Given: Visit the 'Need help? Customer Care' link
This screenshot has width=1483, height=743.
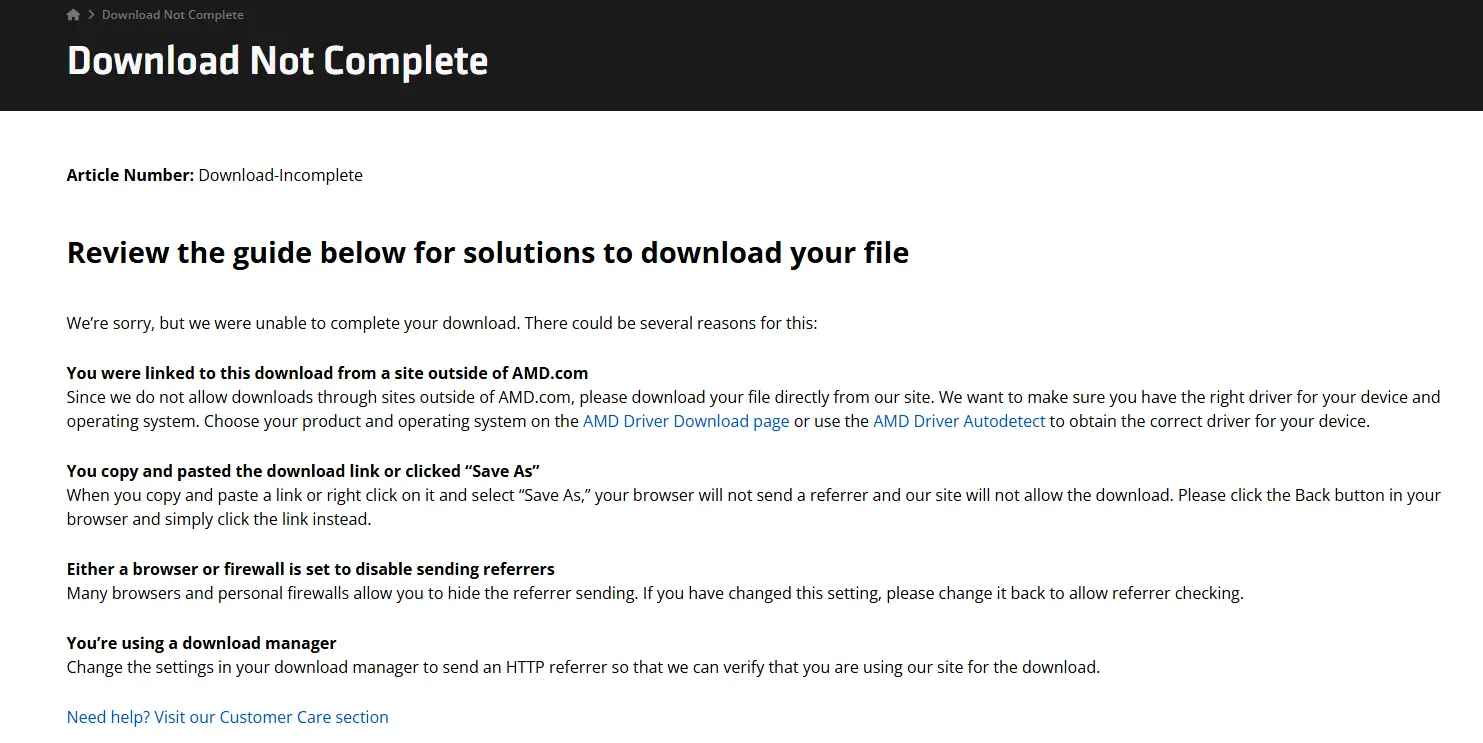Looking at the screenshot, I should (228, 717).
